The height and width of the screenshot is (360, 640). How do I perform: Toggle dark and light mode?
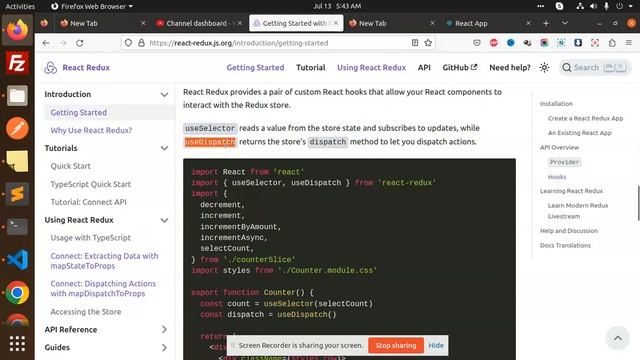tap(544, 68)
